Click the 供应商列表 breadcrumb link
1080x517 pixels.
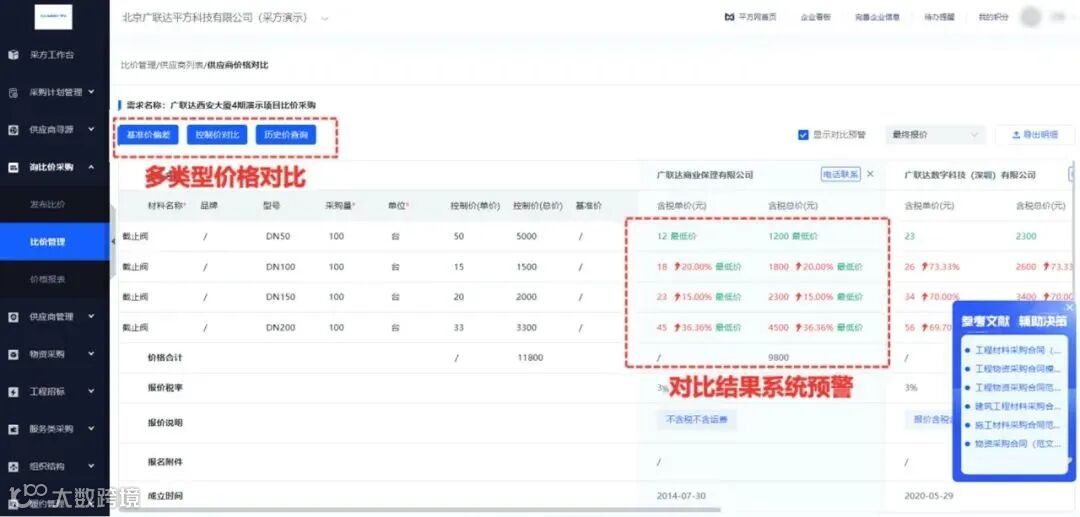(180, 65)
